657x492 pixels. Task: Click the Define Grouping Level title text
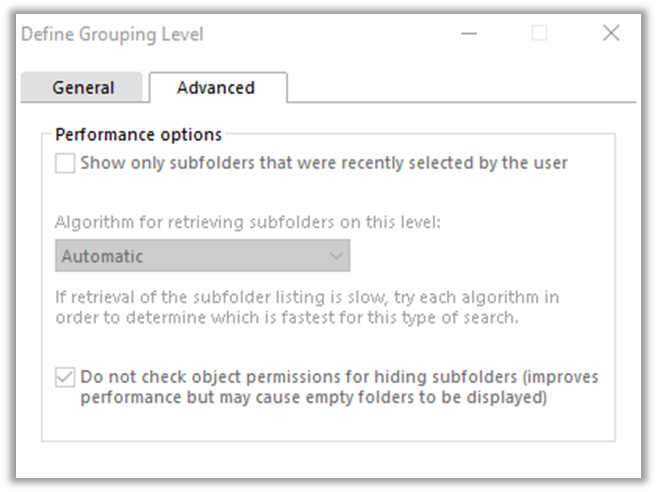[112, 35]
